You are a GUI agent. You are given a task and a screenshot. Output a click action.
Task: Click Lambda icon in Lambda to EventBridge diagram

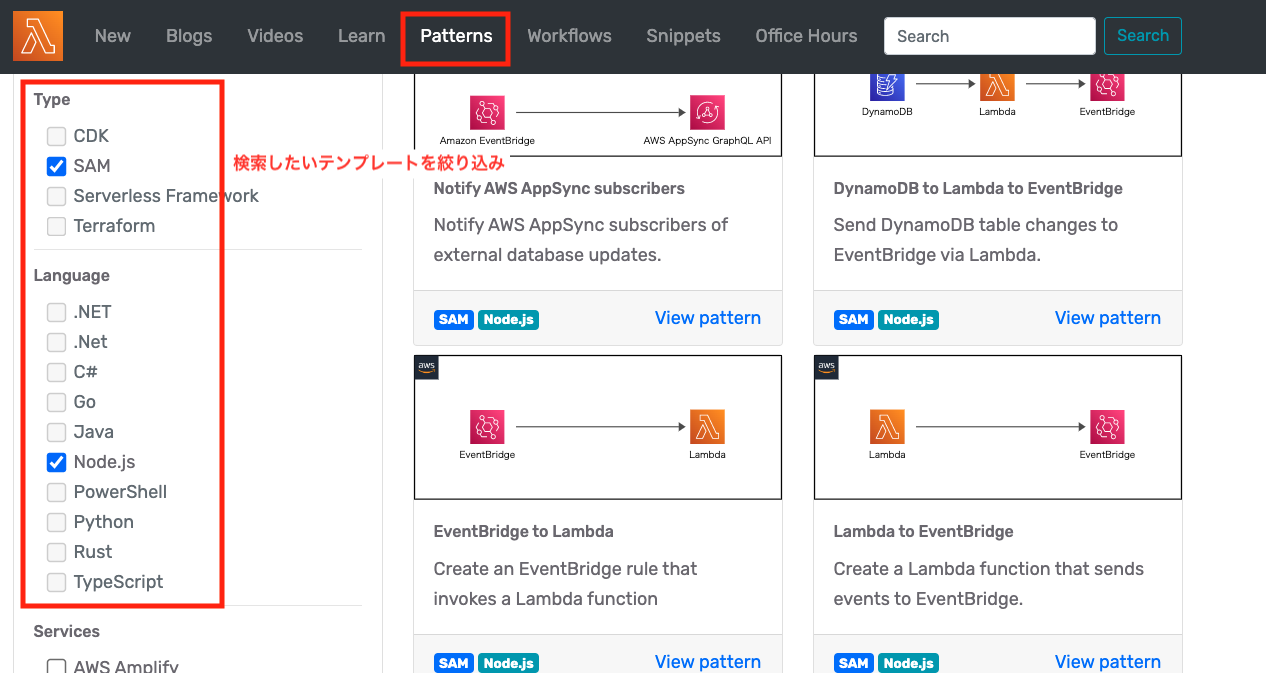pos(887,427)
